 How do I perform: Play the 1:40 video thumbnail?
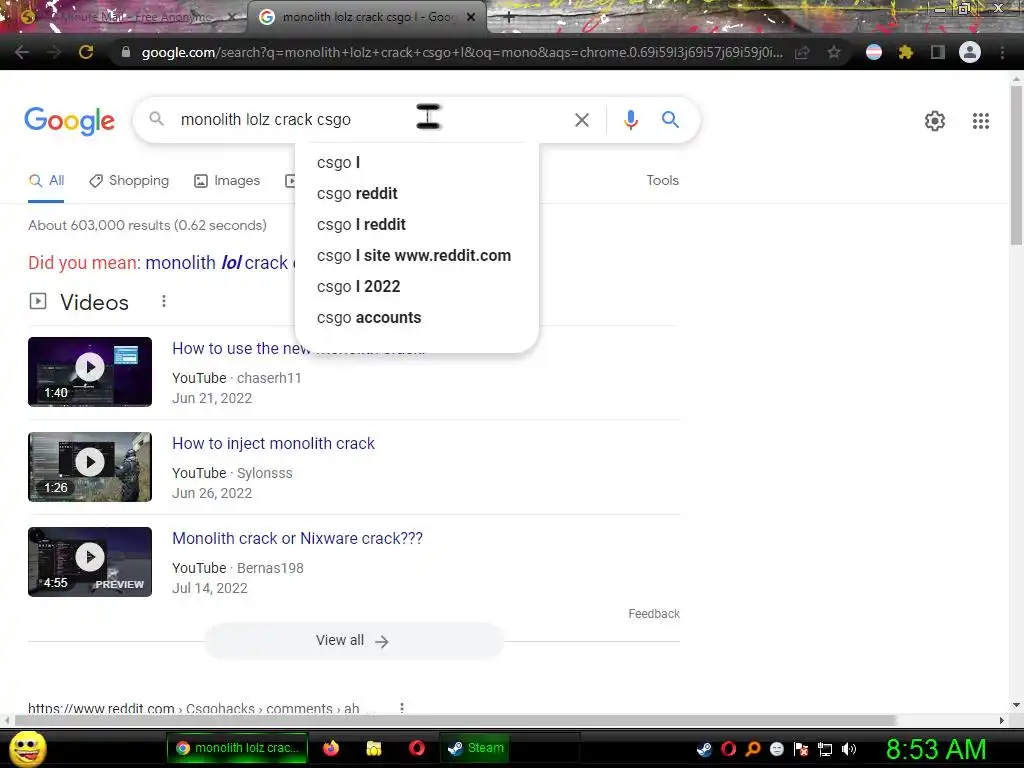point(90,372)
